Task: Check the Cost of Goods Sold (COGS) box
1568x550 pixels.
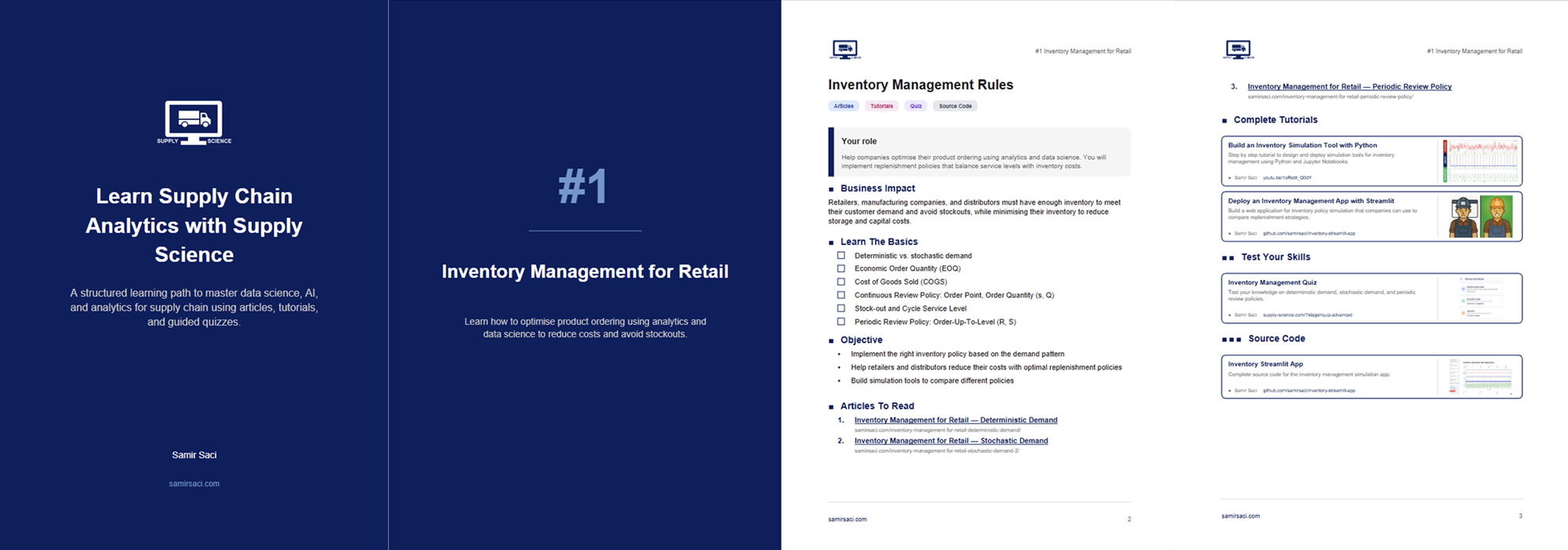Action: [x=841, y=282]
